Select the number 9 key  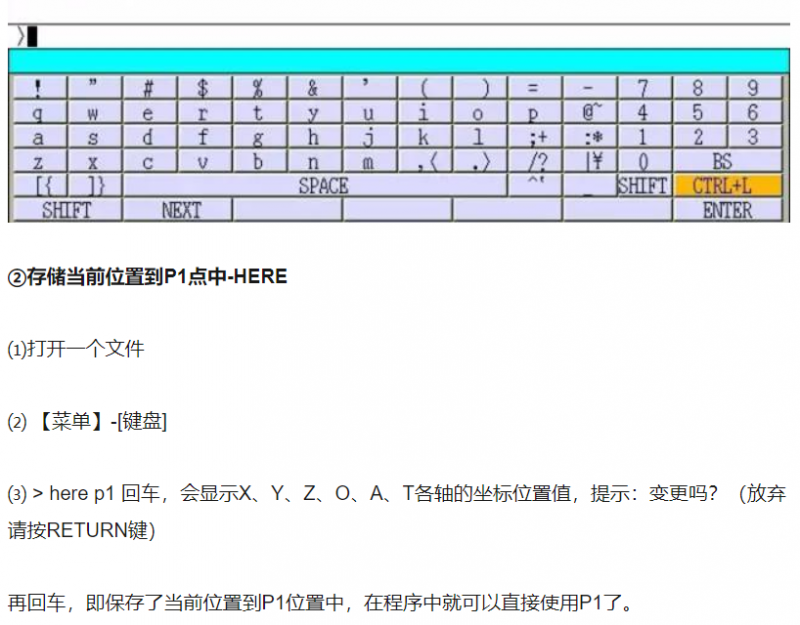(754, 88)
